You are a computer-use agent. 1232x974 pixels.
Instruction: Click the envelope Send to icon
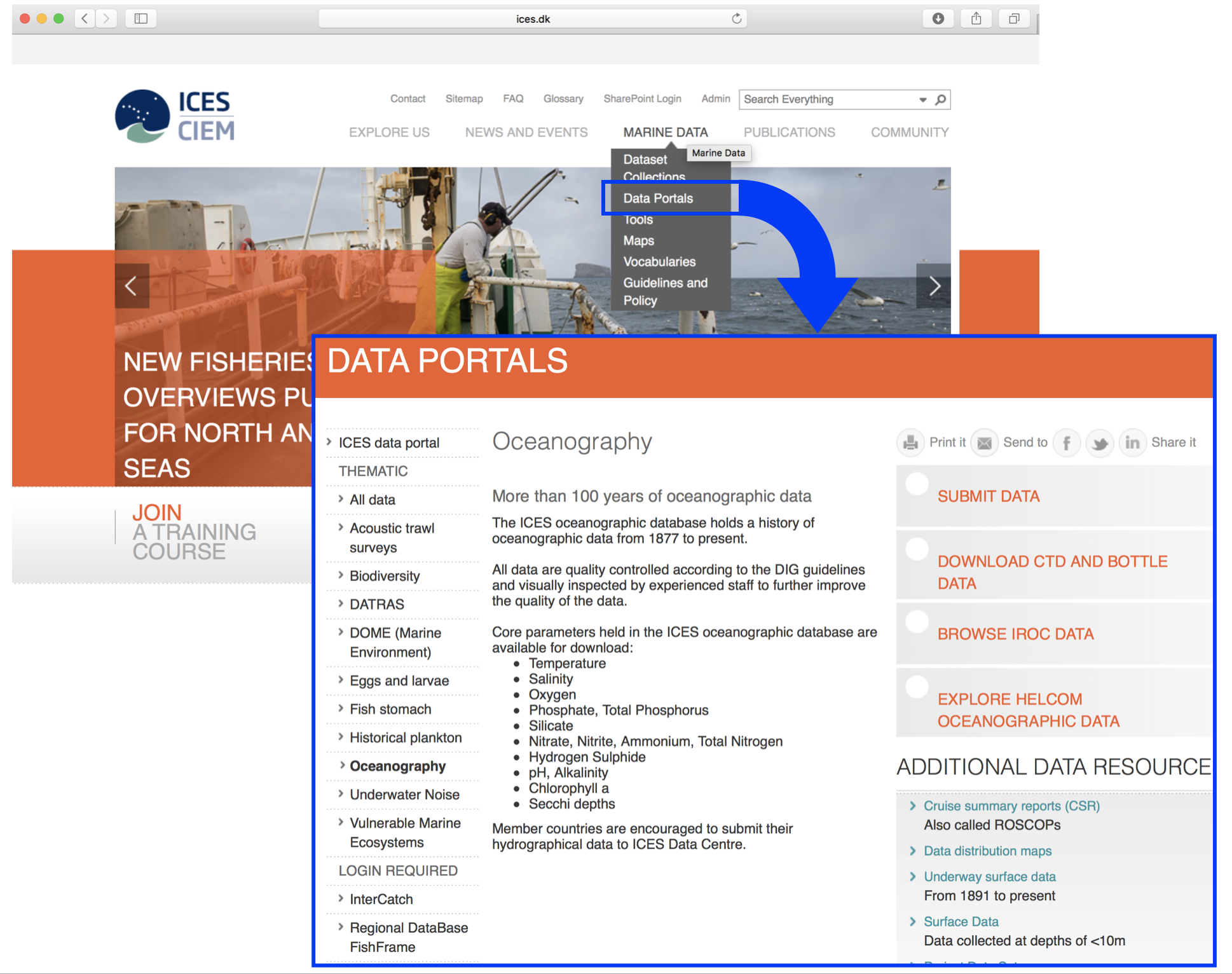[984, 442]
